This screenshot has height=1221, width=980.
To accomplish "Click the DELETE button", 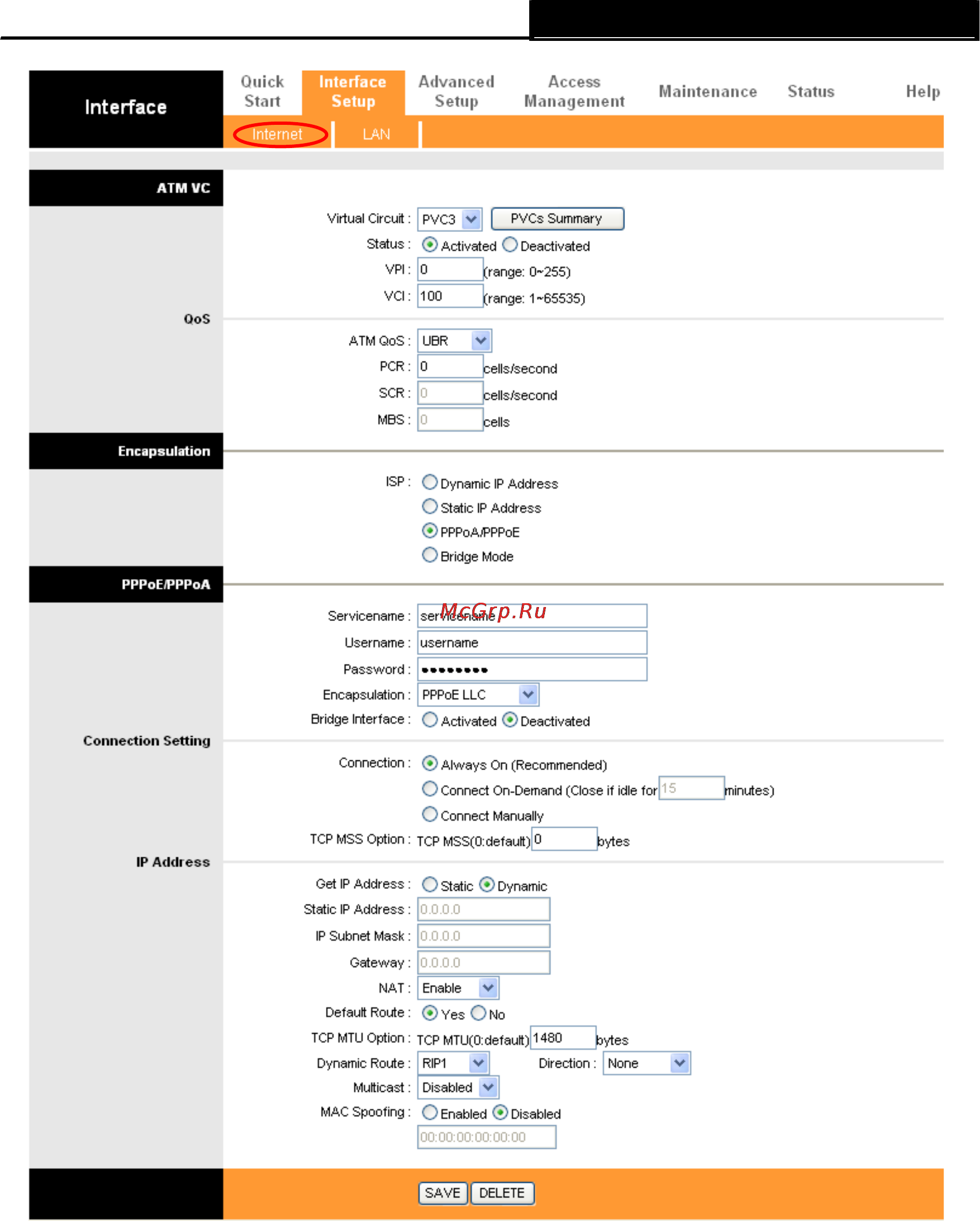I will [502, 1193].
